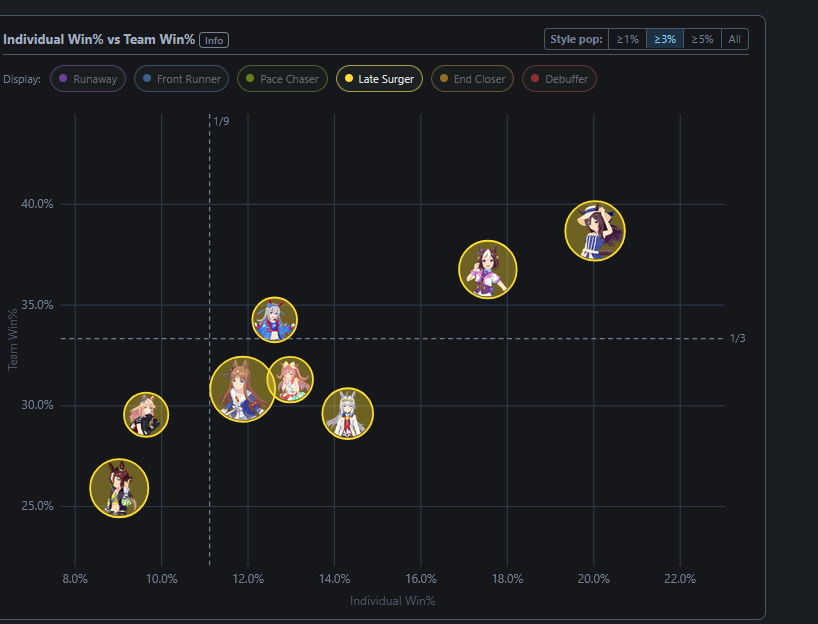Click the 40.0% y-axis label
This screenshot has width=818, height=624.
coord(37,204)
